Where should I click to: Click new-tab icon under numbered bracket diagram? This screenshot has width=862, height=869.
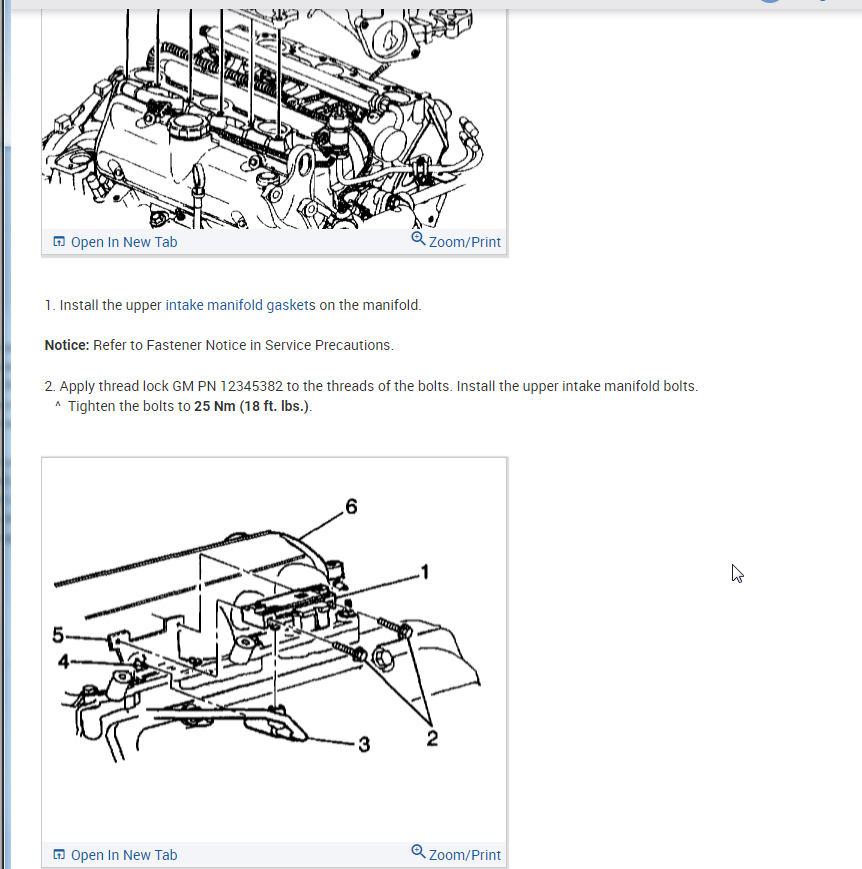[59, 855]
